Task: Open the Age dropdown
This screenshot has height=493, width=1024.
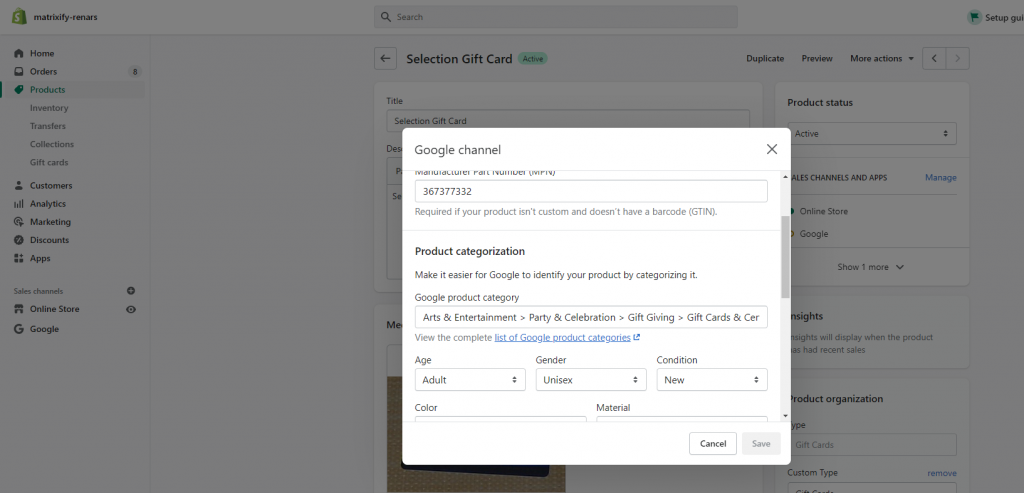Action: 470,379
